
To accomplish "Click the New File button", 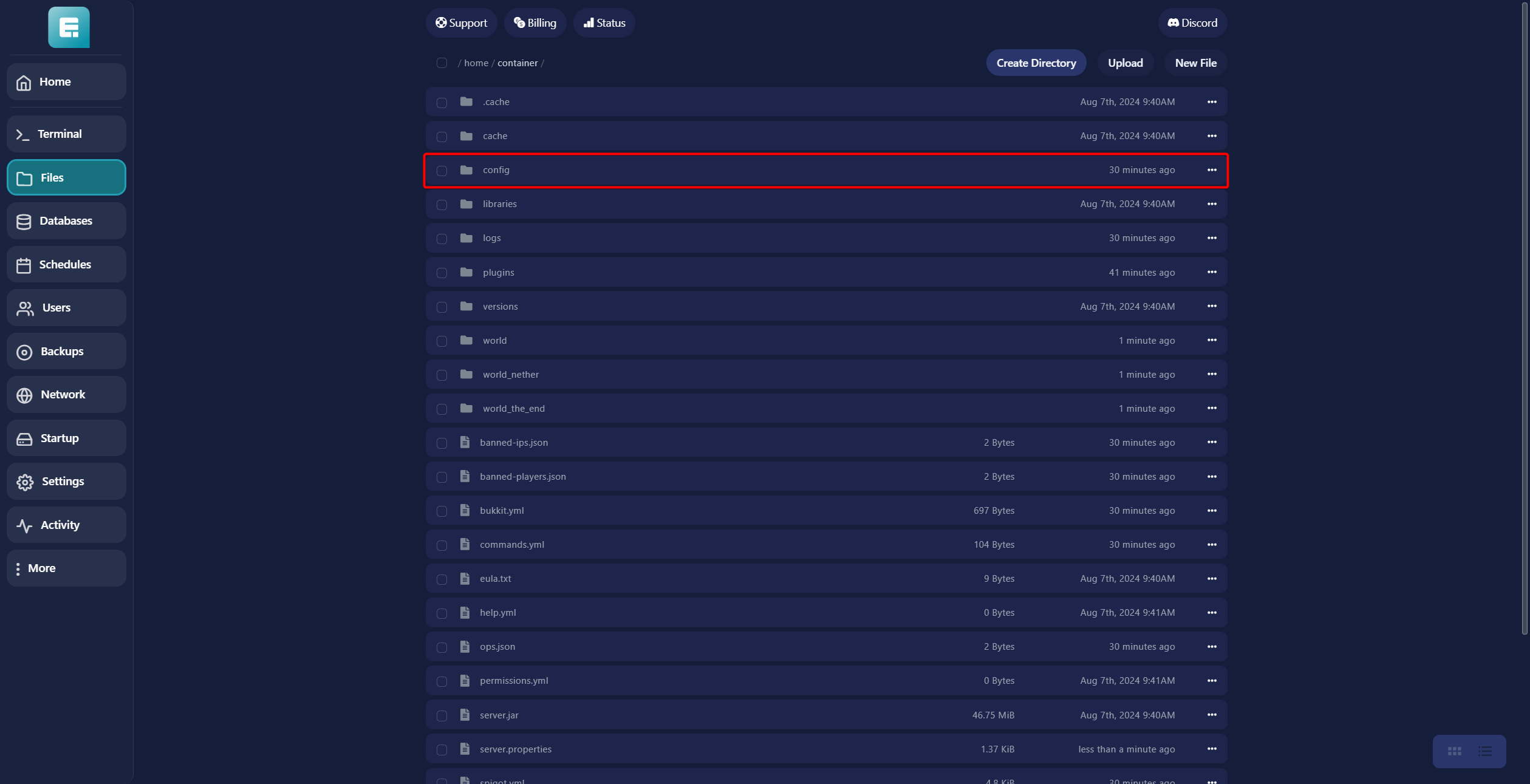I will [x=1195, y=63].
